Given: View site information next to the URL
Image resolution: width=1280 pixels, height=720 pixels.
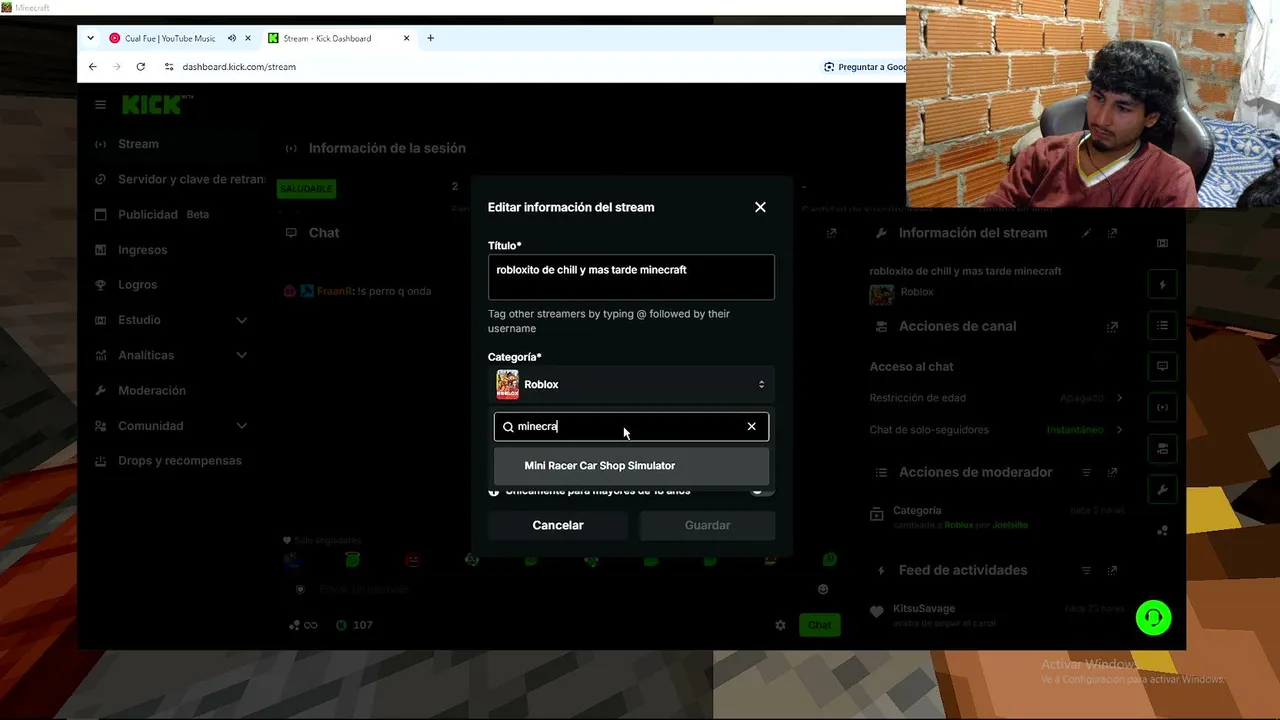Looking at the screenshot, I should click(x=169, y=67).
